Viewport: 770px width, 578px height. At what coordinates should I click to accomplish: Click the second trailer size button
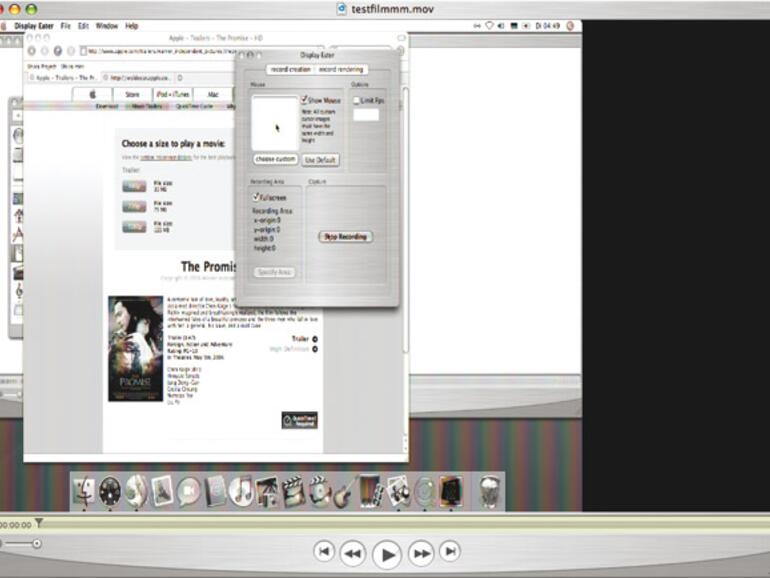pos(134,206)
